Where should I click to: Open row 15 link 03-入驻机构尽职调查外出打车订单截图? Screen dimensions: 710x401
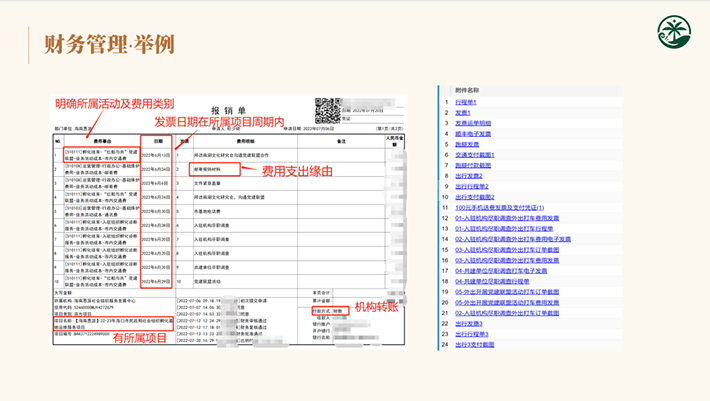pyautogui.click(x=507, y=250)
